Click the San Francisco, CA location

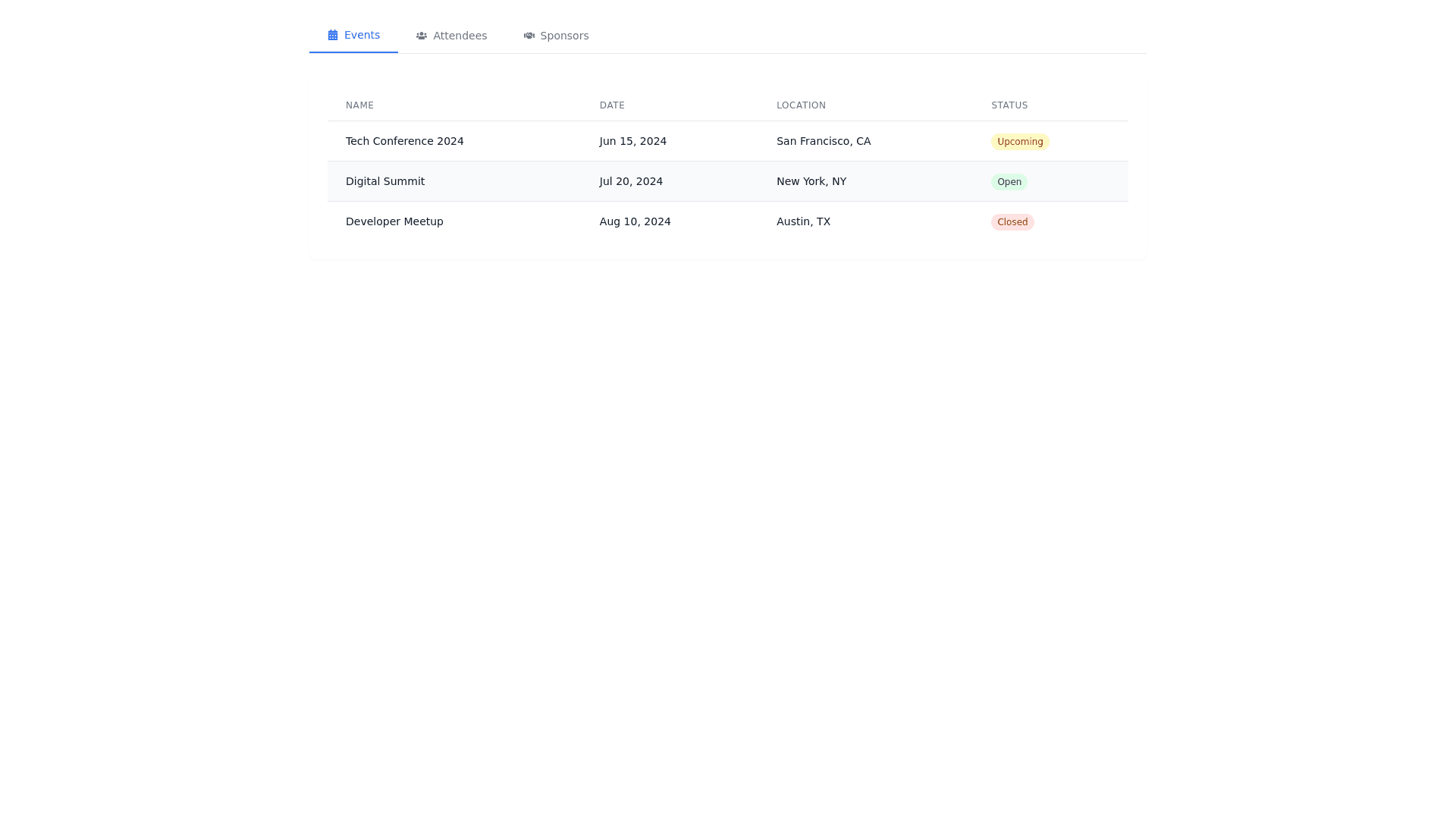pyautogui.click(x=823, y=142)
